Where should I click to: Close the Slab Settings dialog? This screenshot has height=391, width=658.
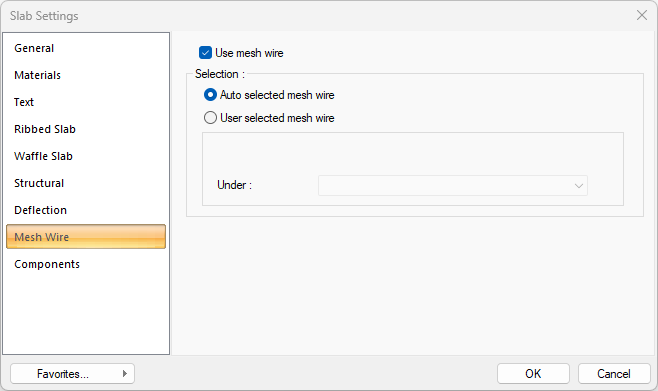pos(642,16)
